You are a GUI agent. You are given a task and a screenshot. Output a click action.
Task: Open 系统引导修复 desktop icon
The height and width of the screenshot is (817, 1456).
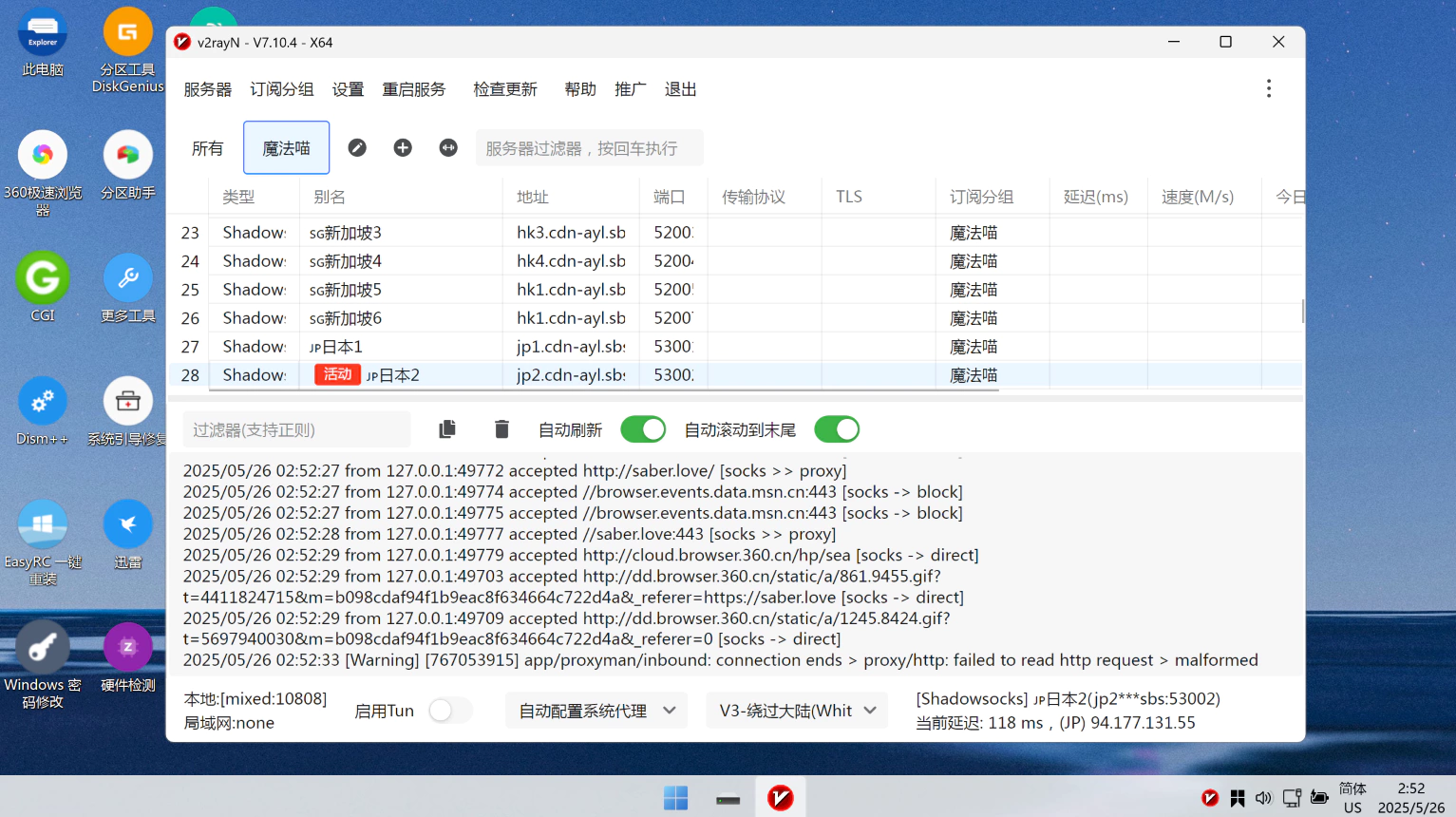point(128,411)
